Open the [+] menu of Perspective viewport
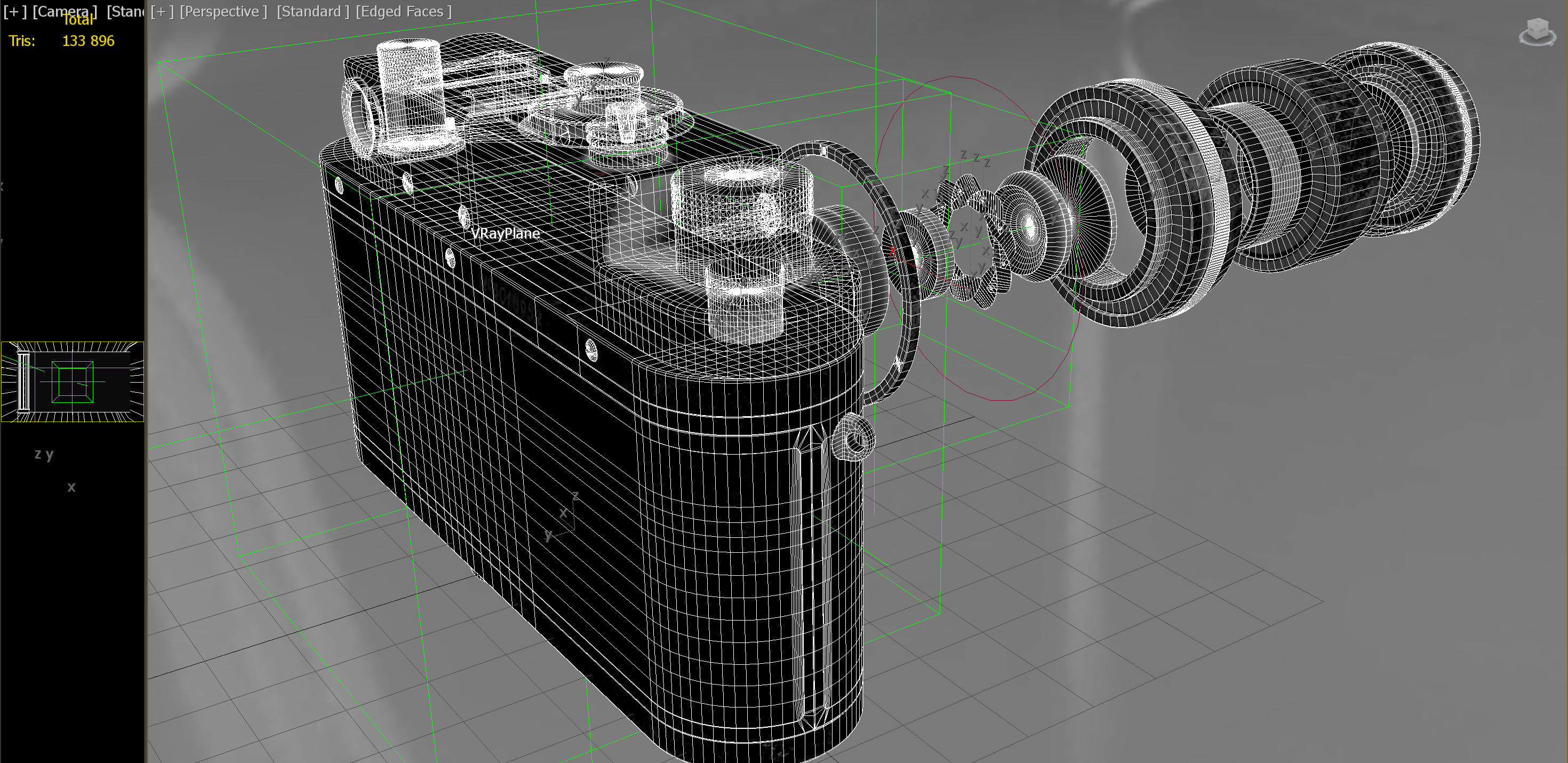This screenshot has height=763, width=1568. coord(163,12)
